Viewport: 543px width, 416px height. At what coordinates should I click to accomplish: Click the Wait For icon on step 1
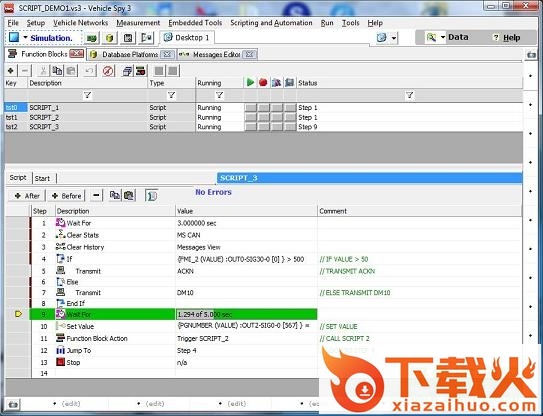pos(60,223)
